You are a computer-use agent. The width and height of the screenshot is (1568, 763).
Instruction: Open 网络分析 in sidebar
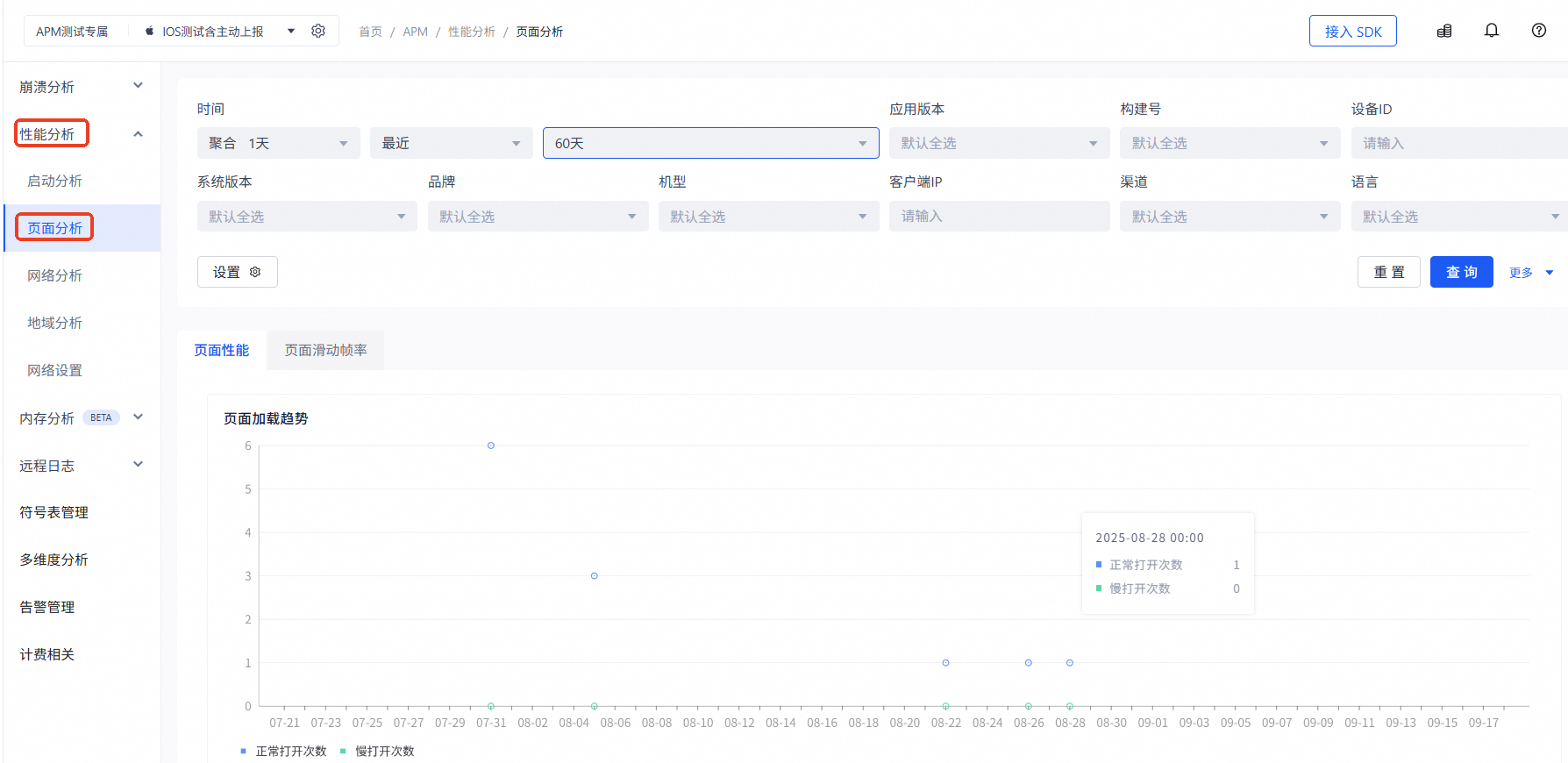click(x=55, y=275)
